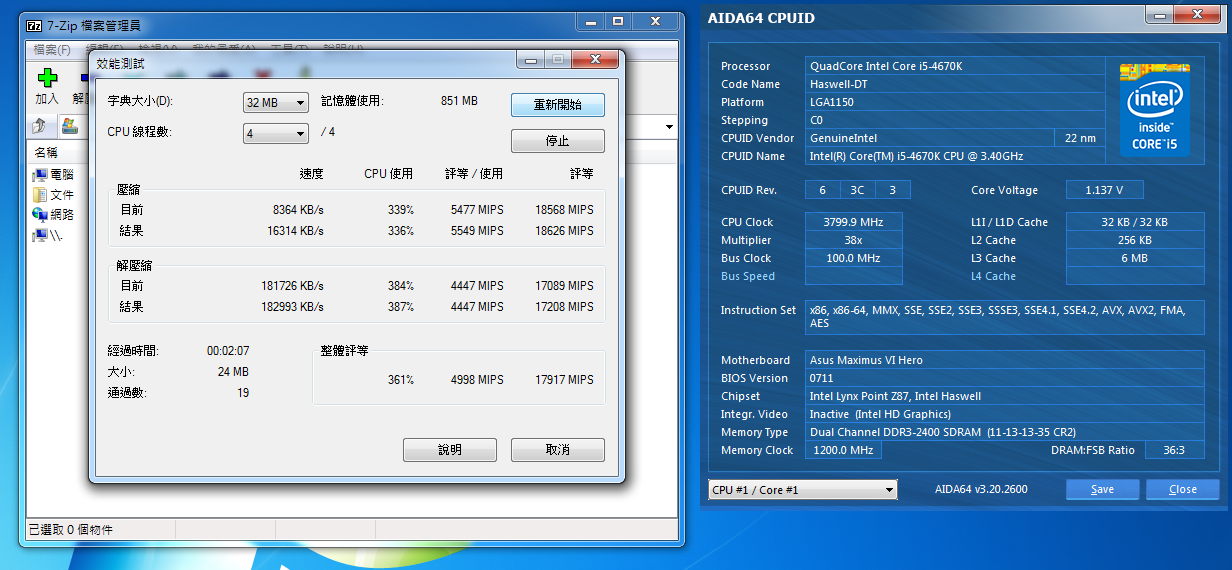Click the '256 KB' L2 cache value
Screen dimensions: 1232x570
click(x=1134, y=240)
